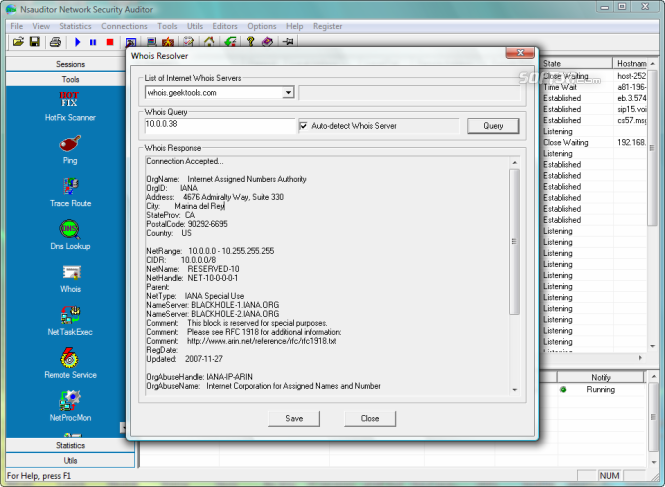665x487 pixels.
Task: Open the File menu
Action: [x=17, y=26]
